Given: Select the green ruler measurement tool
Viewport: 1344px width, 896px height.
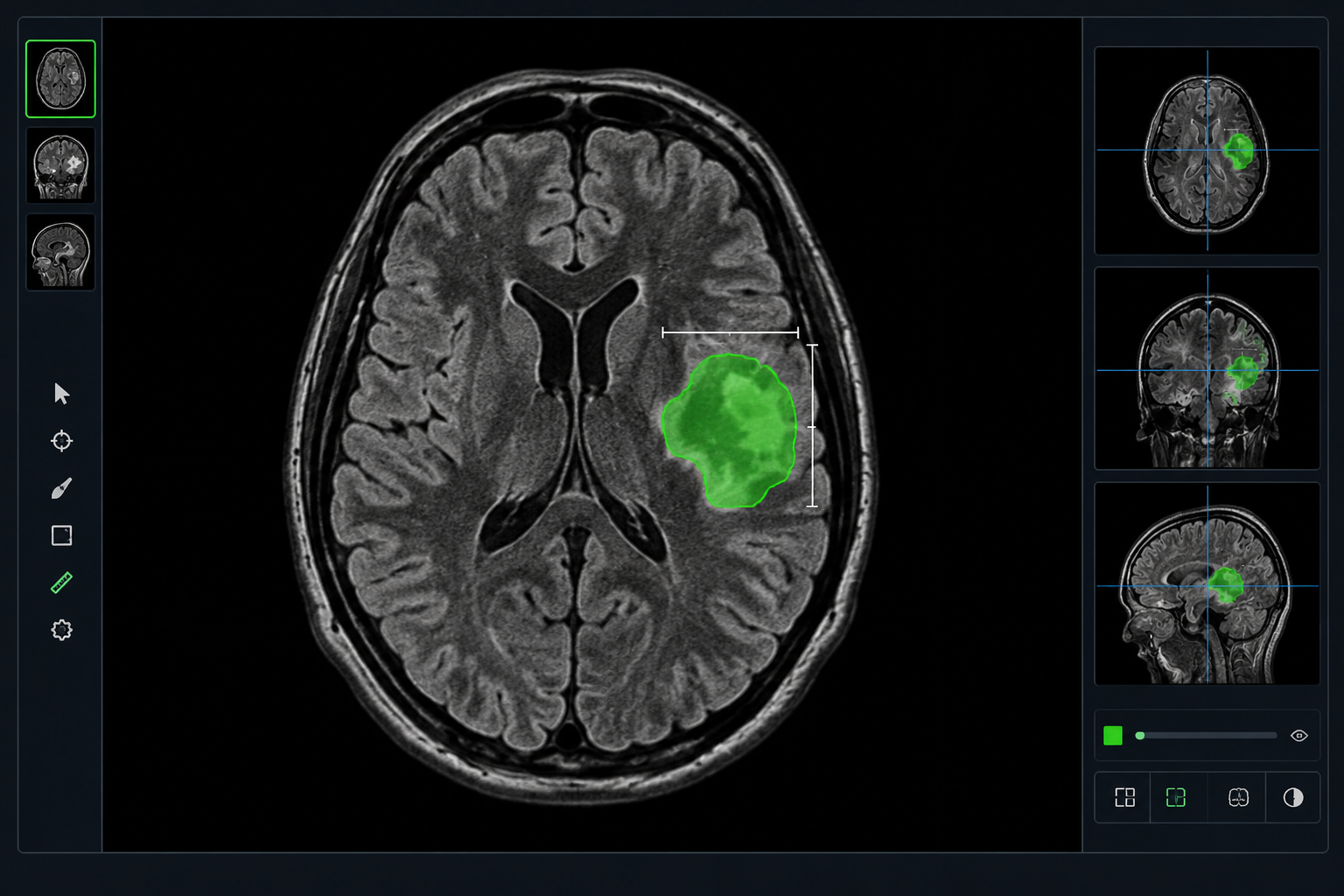Looking at the screenshot, I should [x=61, y=583].
